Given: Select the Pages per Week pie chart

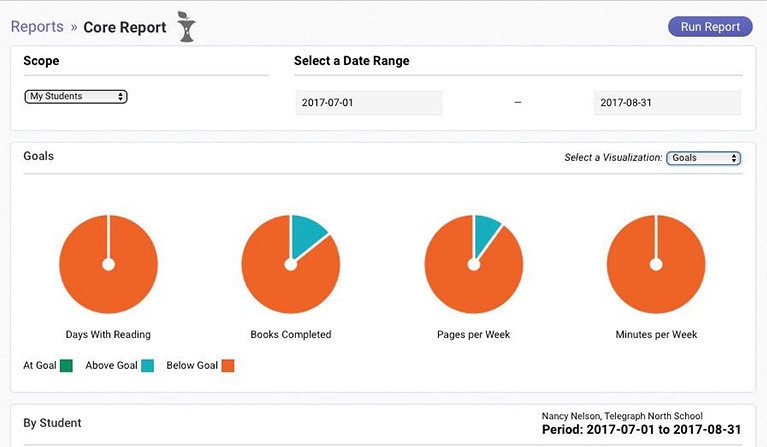Looking at the screenshot, I should [473, 265].
